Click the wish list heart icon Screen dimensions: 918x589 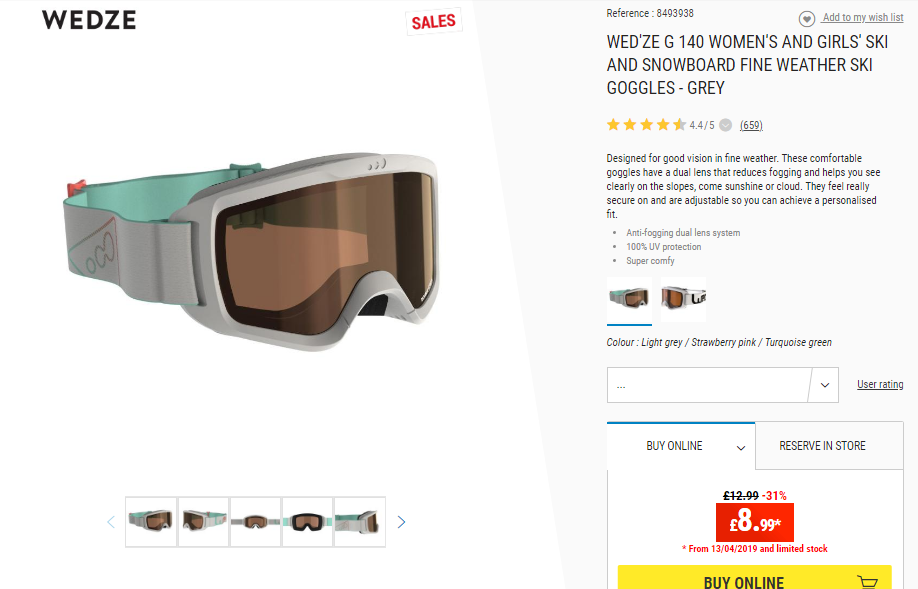[807, 19]
